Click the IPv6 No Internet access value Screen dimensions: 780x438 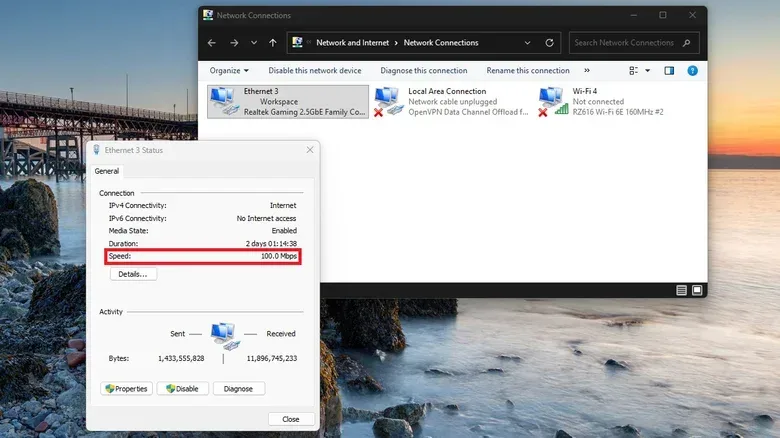(267, 219)
